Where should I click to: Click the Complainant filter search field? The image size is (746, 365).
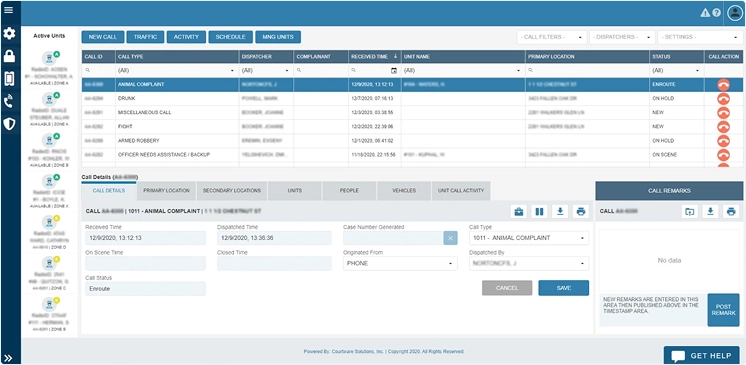321,70
